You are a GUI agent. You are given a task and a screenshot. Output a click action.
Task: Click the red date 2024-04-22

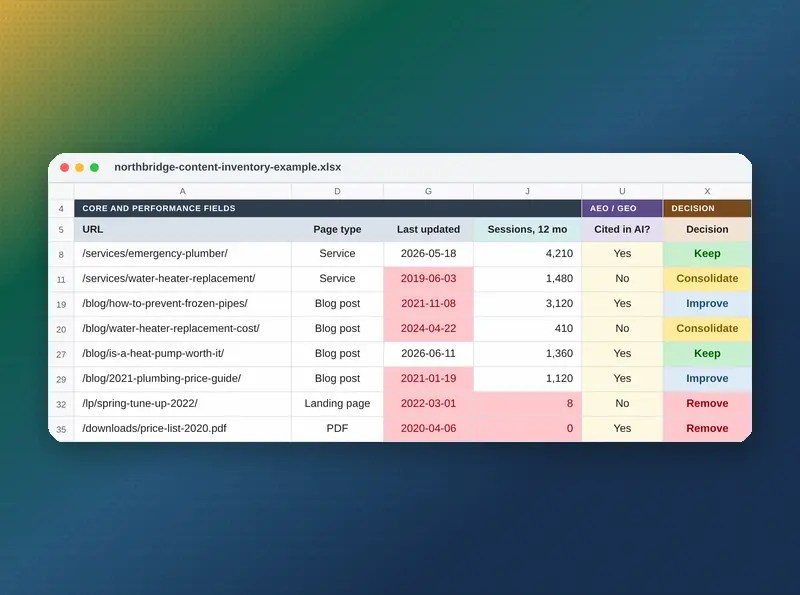(x=428, y=329)
